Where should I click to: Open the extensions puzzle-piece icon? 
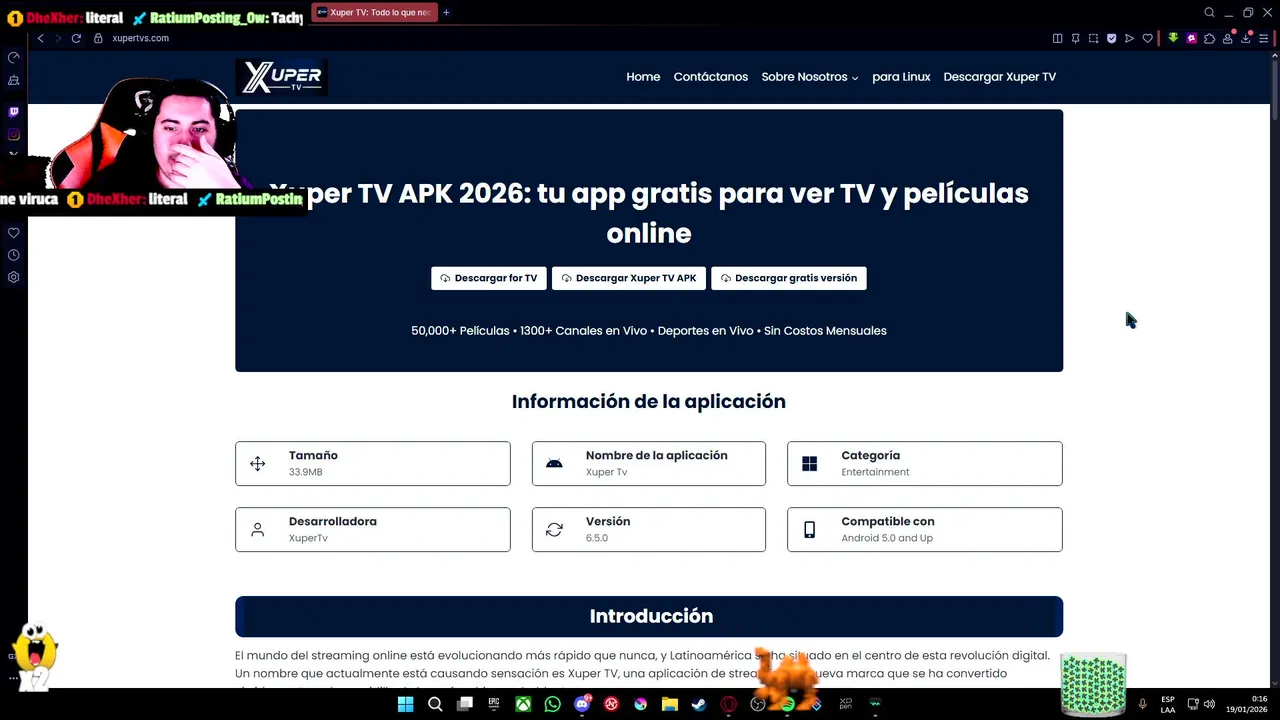click(1209, 38)
